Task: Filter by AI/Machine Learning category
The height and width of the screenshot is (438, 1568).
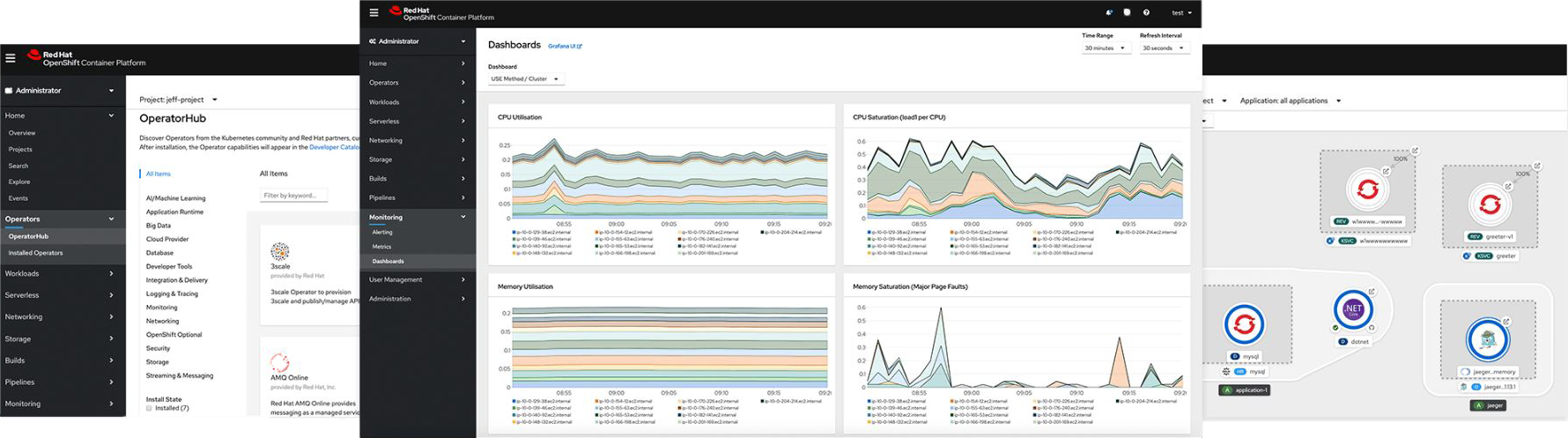Action: [175, 198]
